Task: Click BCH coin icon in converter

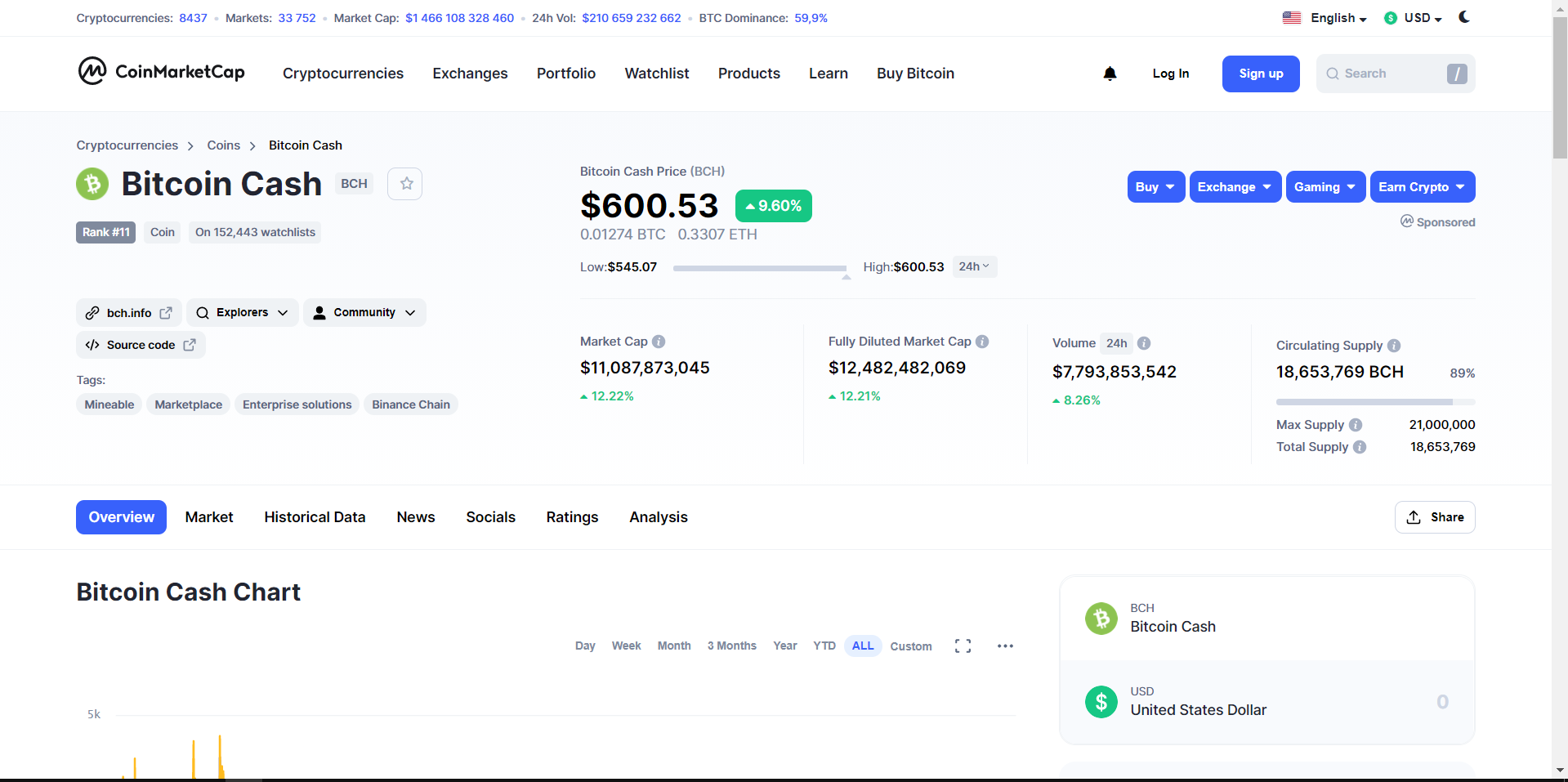Action: [x=1101, y=619]
